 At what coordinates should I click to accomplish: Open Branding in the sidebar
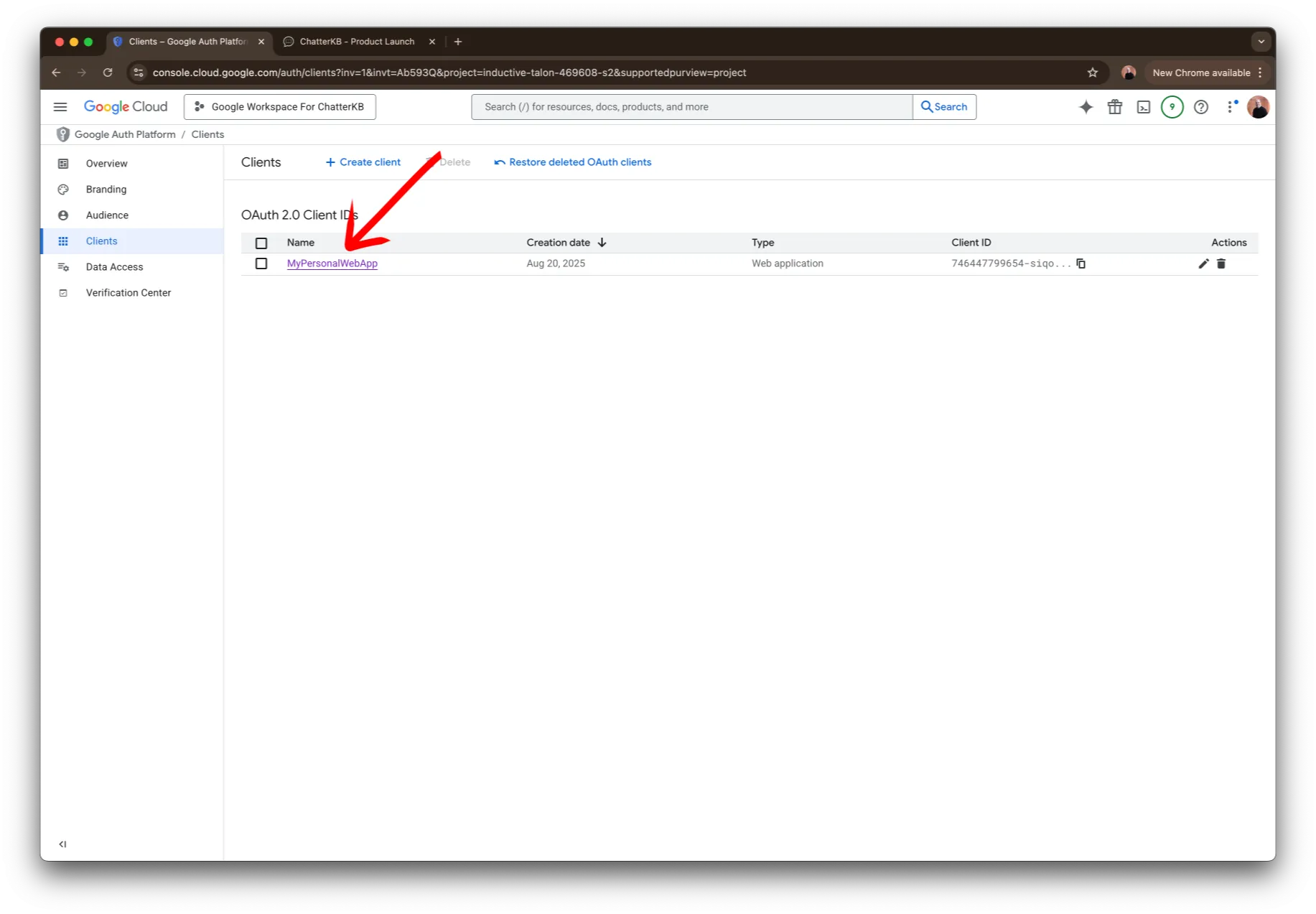[106, 190]
